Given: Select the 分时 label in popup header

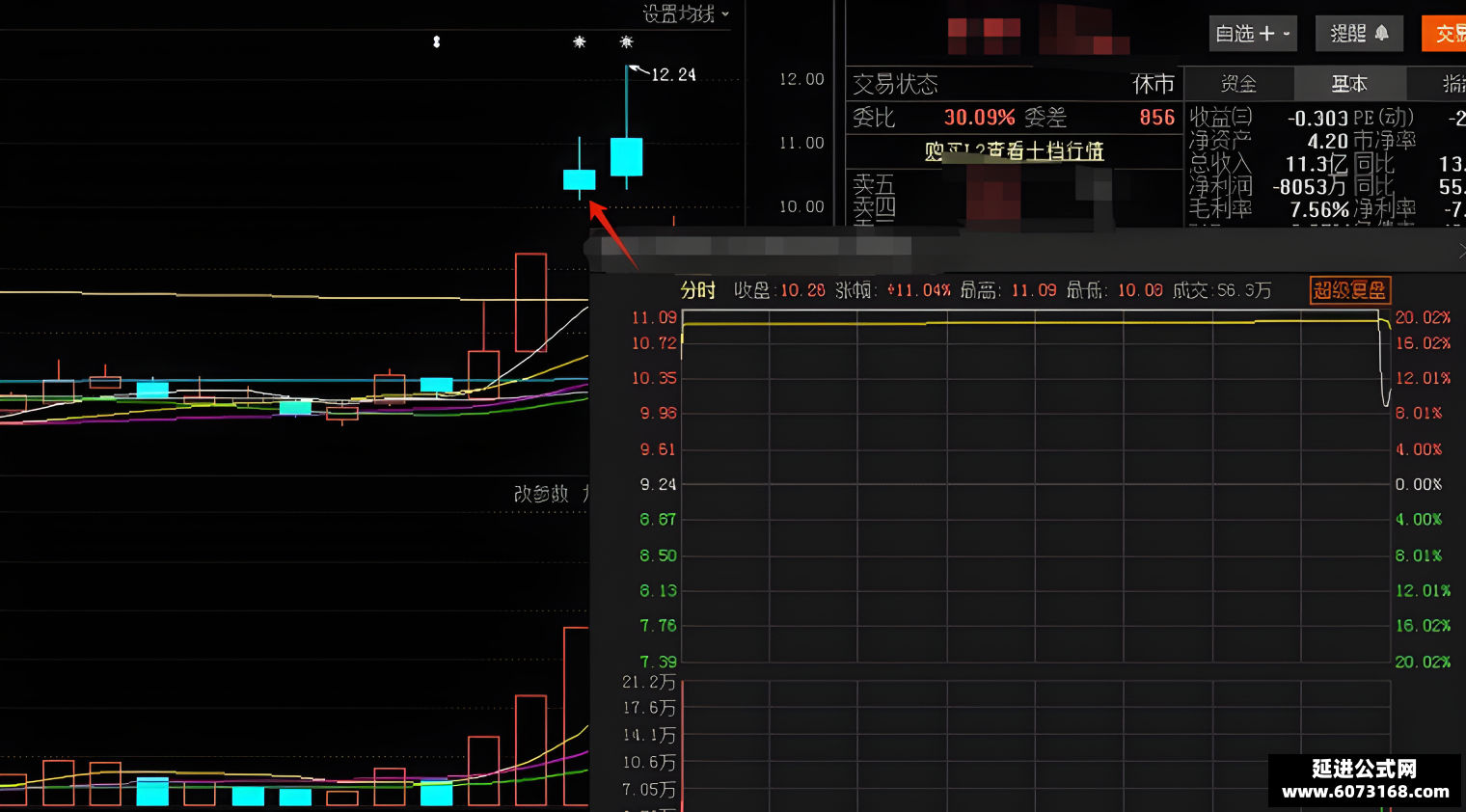Looking at the screenshot, I should tap(698, 290).
